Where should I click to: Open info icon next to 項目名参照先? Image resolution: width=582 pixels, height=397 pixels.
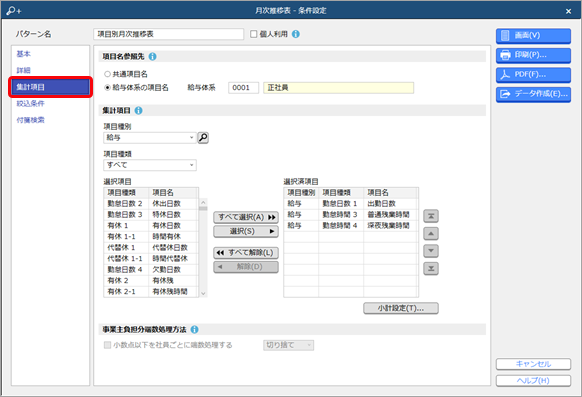click(153, 56)
